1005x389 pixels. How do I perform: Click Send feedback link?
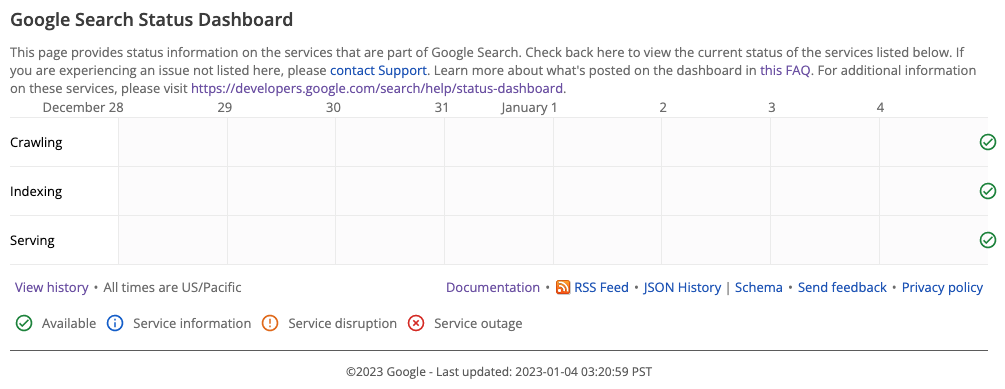click(x=842, y=287)
